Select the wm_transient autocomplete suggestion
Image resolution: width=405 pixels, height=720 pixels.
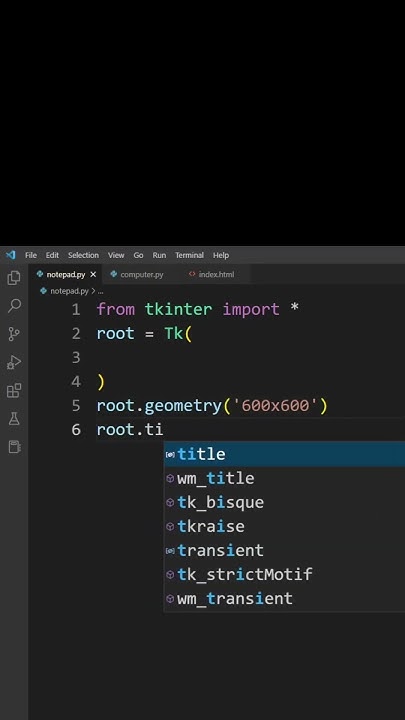[x=284, y=598]
